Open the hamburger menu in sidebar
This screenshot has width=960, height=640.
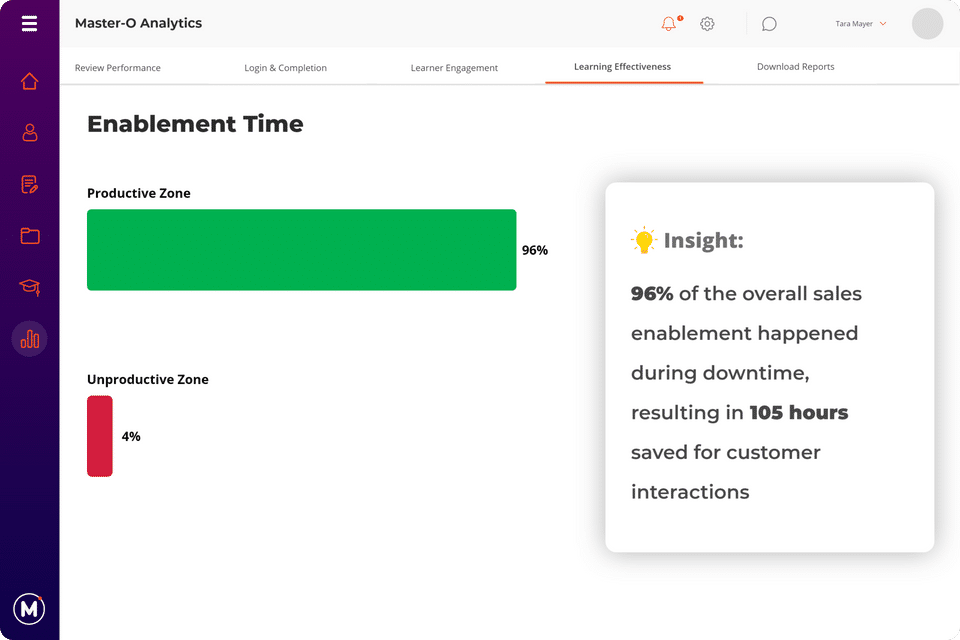[x=29, y=24]
